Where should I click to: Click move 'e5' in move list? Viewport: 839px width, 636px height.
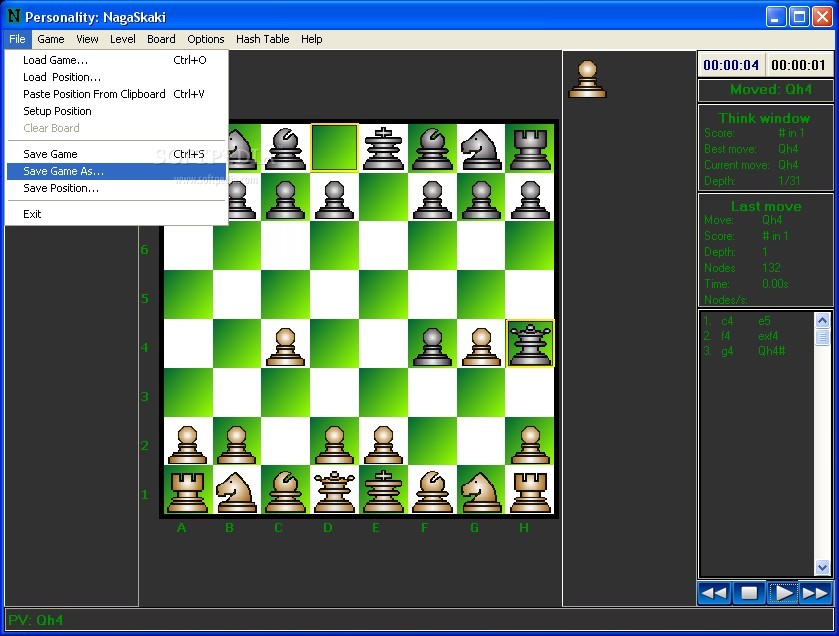pos(764,321)
